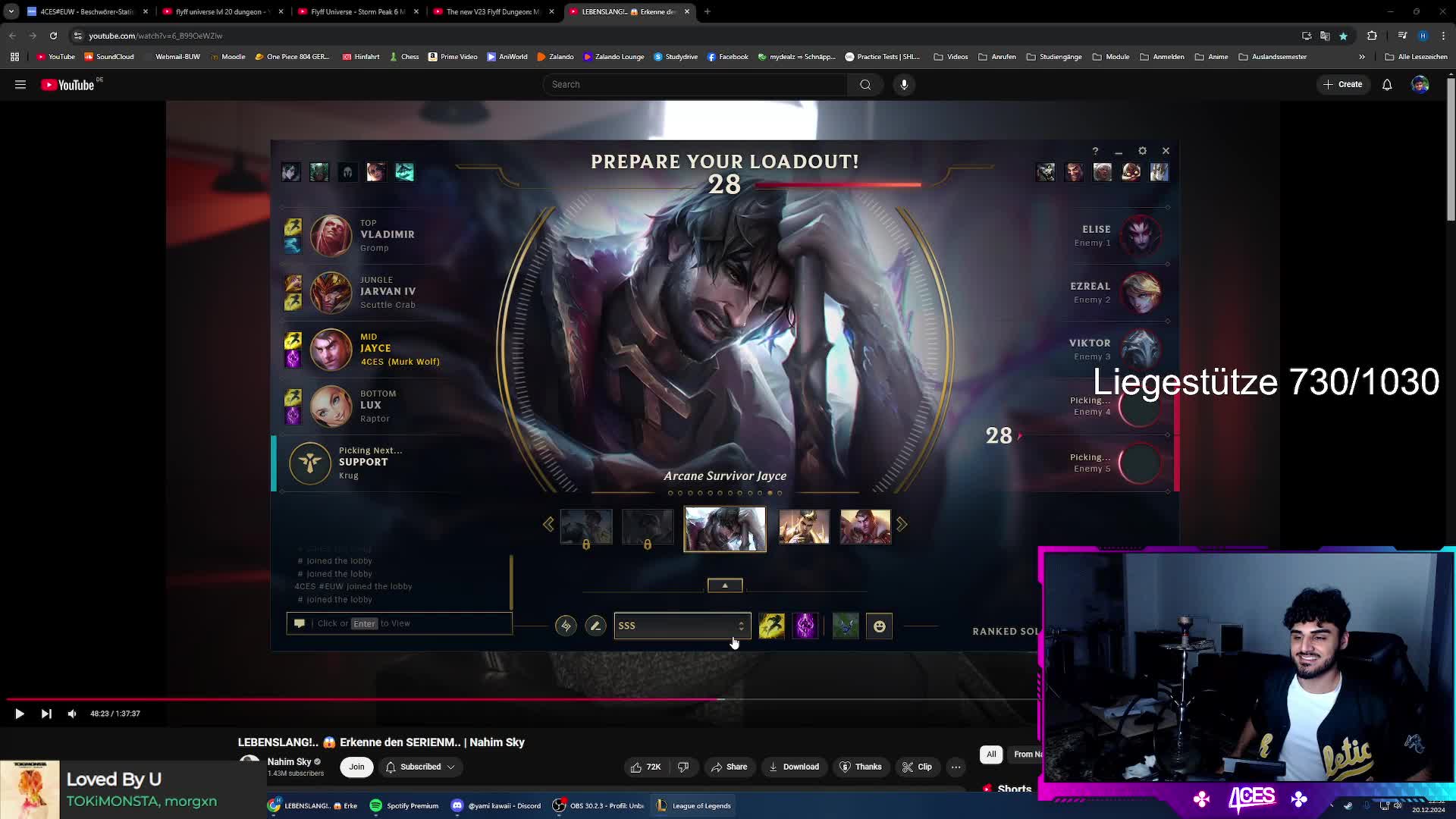Focus the YouTube Search input field
Image resolution: width=1456 pixels, height=819 pixels.
click(x=695, y=85)
